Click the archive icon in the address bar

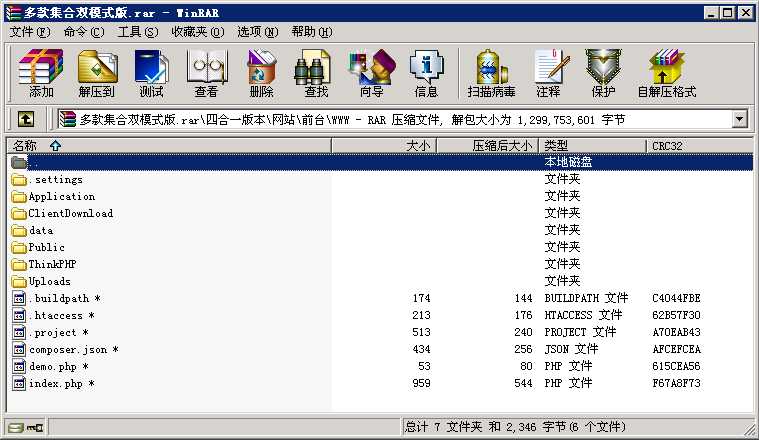(x=68, y=119)
